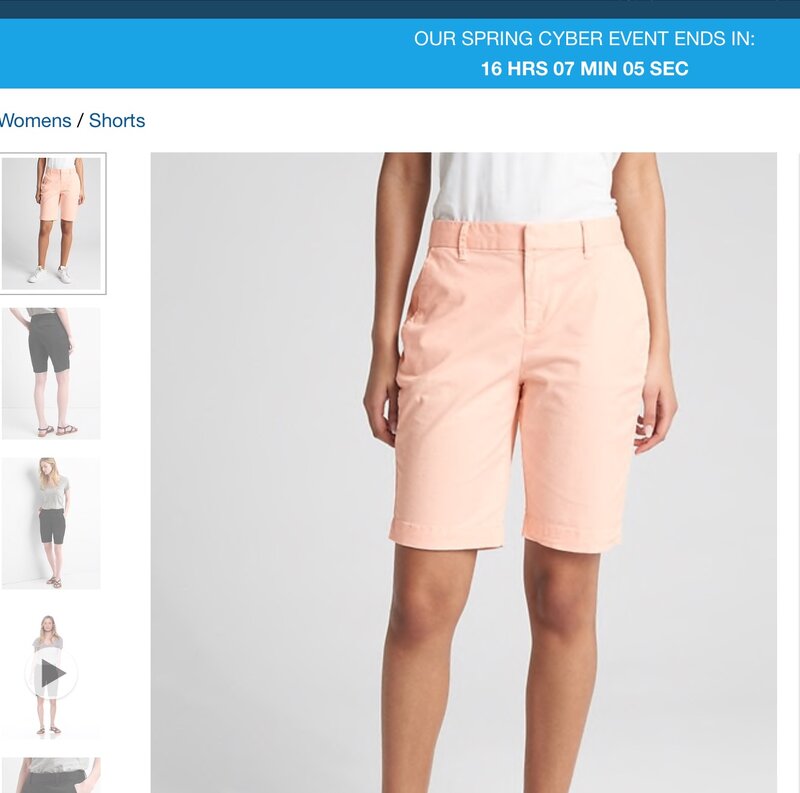Open the Spring Cyber Event banner headline
The height and width of the screenshot is (793, 800).
[584, 39]
